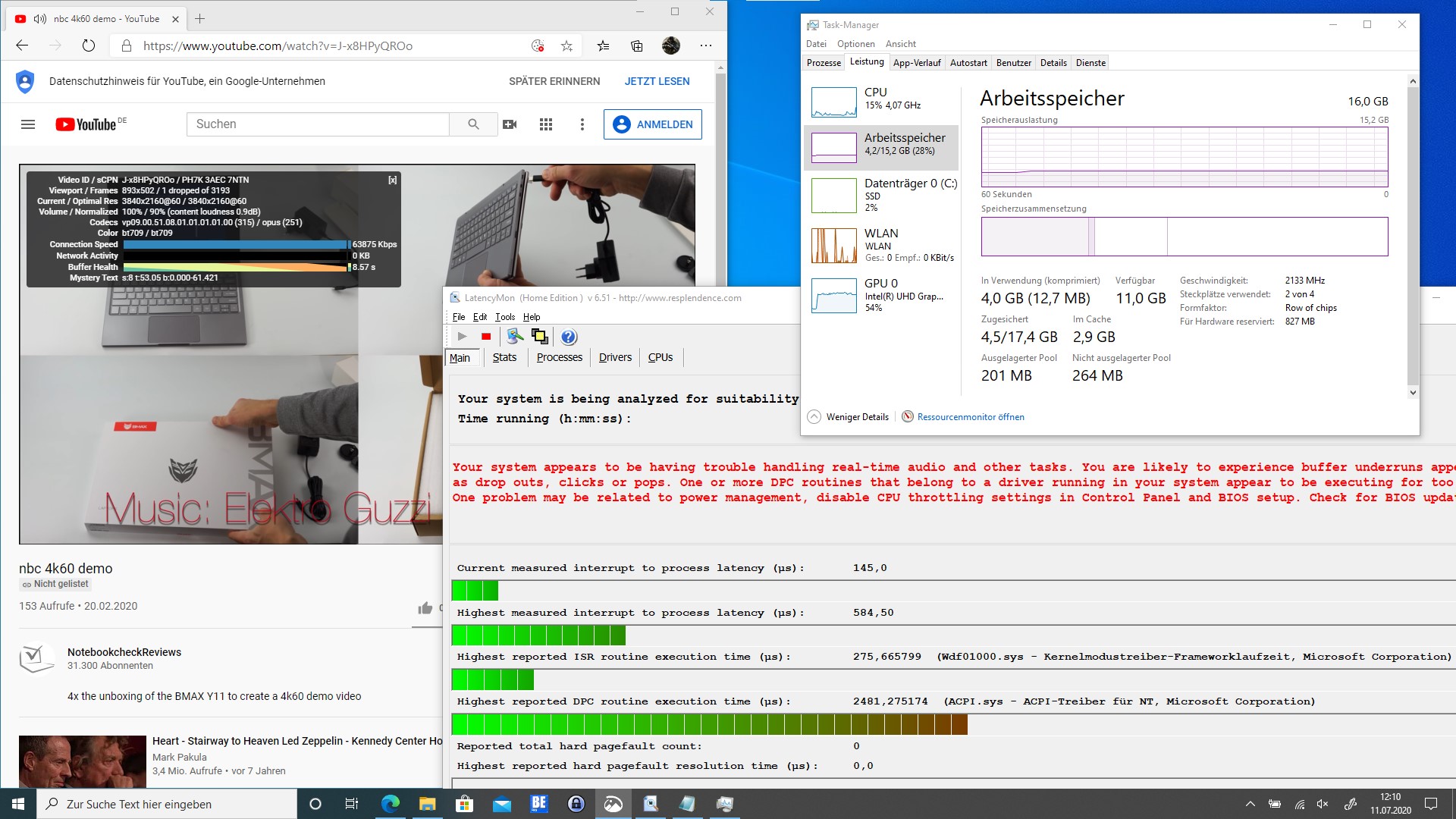This screenshot has height=819, width=1456.
Task: Expand hidden system tray icons chevron
Action: pos(1250,804)
